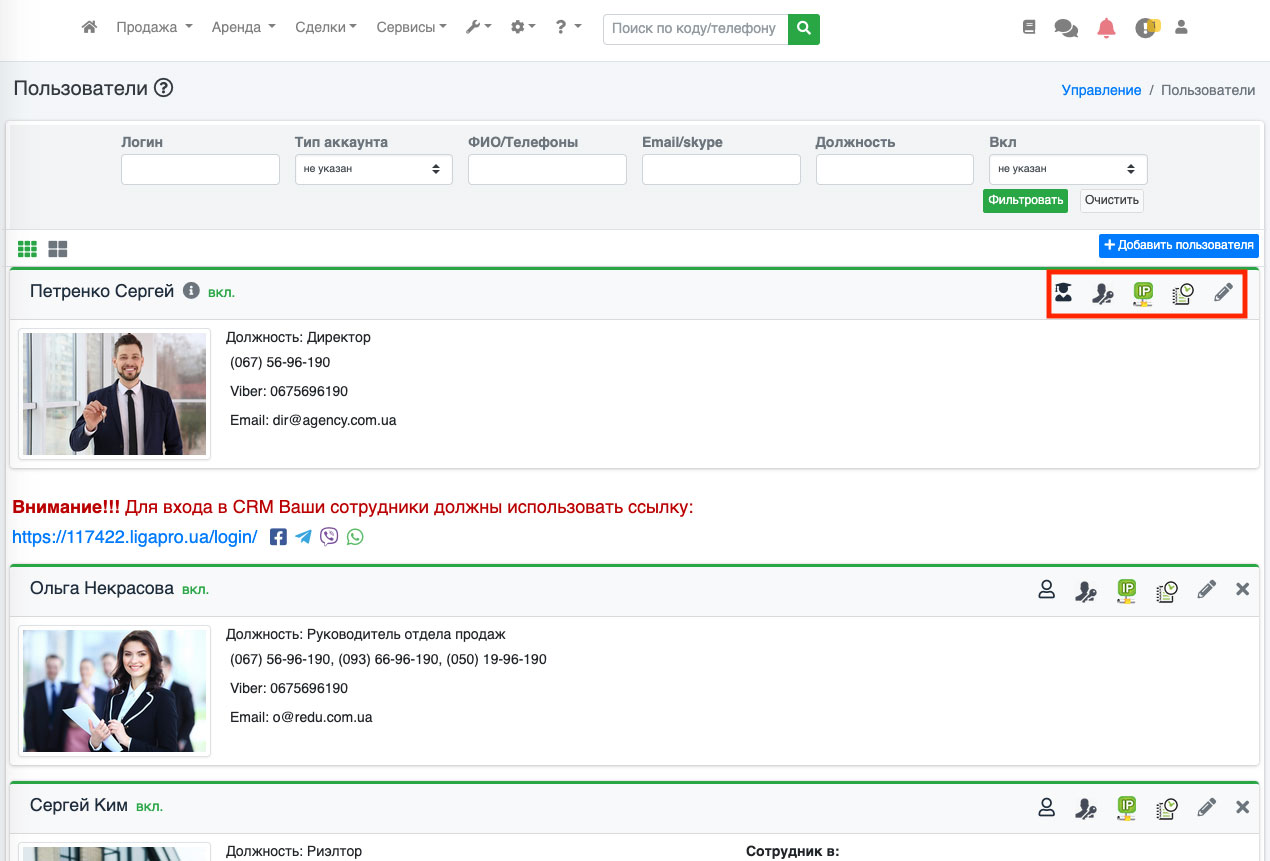The height and width of the screenshot is (861, 1270).
Task: Open activity log icon for Сергей Ким
Action: point(1167,808)
